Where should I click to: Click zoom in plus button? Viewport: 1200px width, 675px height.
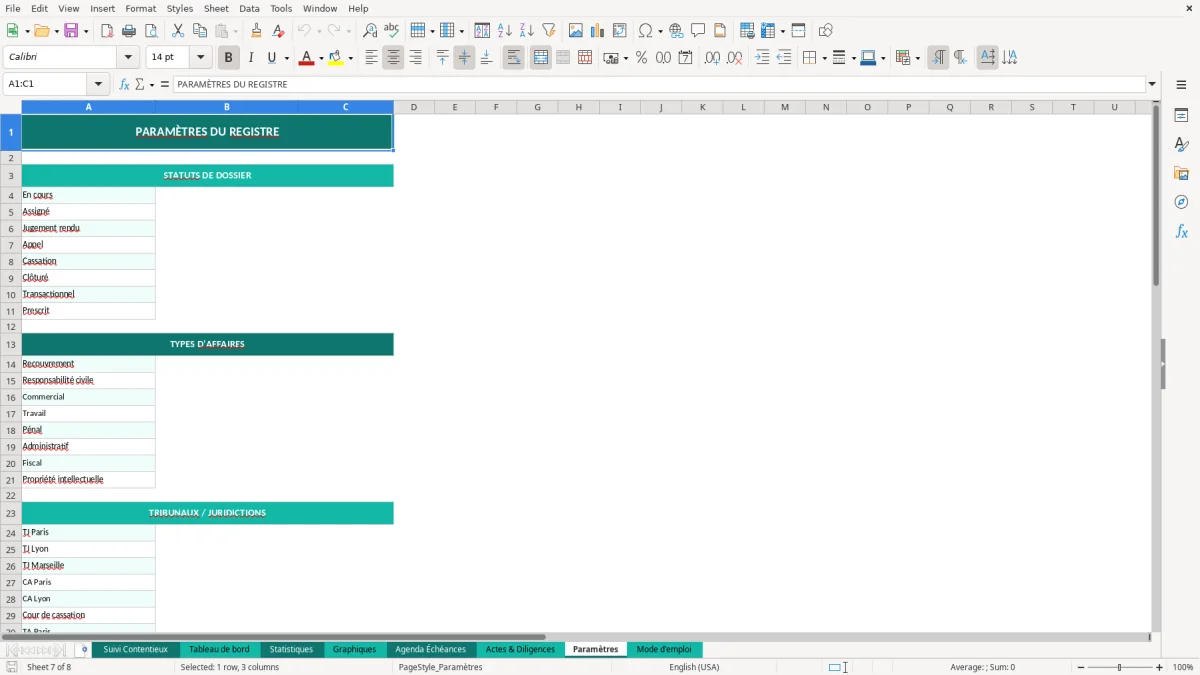pyautogui.click(x=1159, y=667)
